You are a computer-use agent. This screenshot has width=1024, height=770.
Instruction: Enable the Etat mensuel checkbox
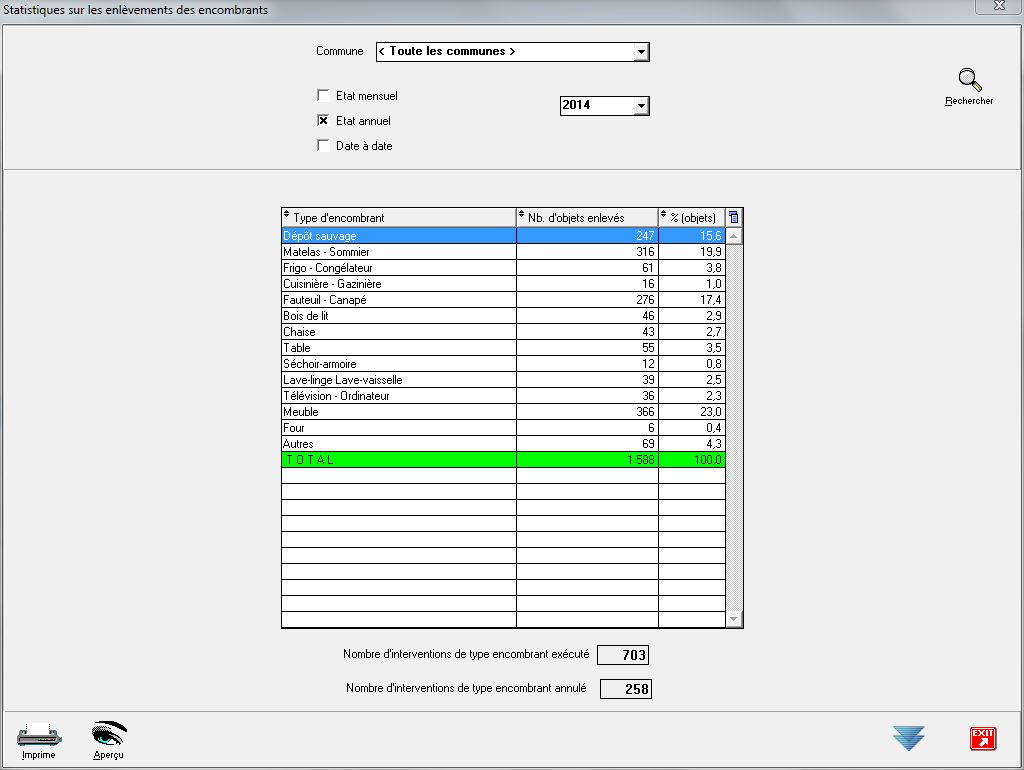click(x=323, y=96)
